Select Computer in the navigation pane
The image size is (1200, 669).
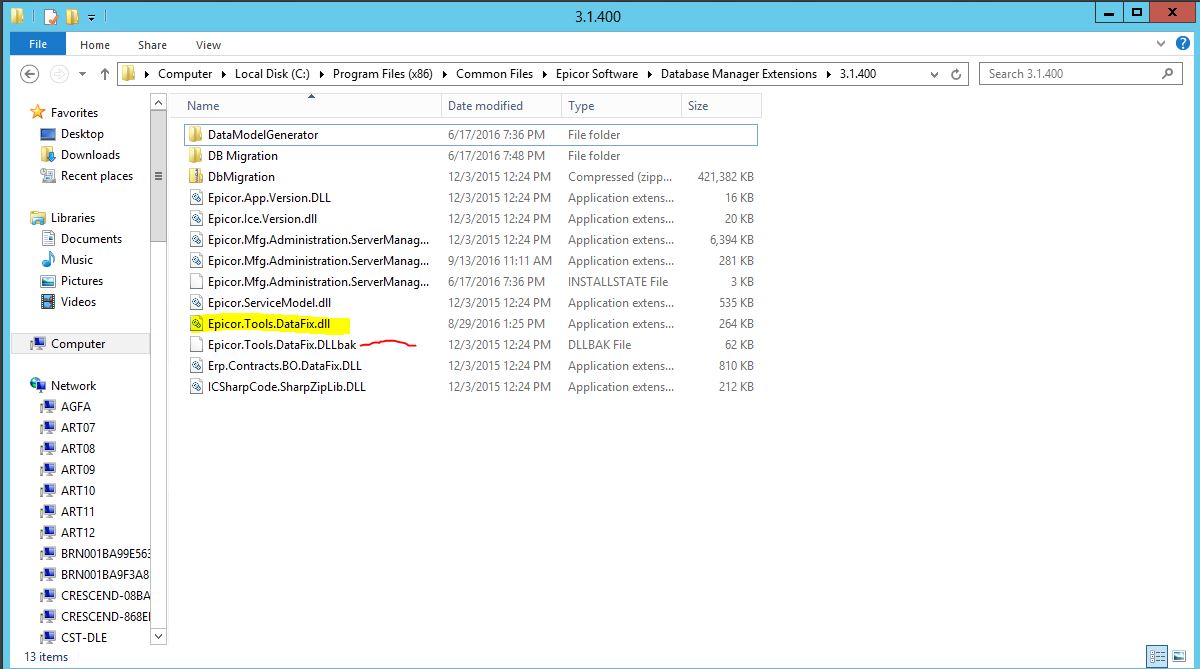[78, 344]
